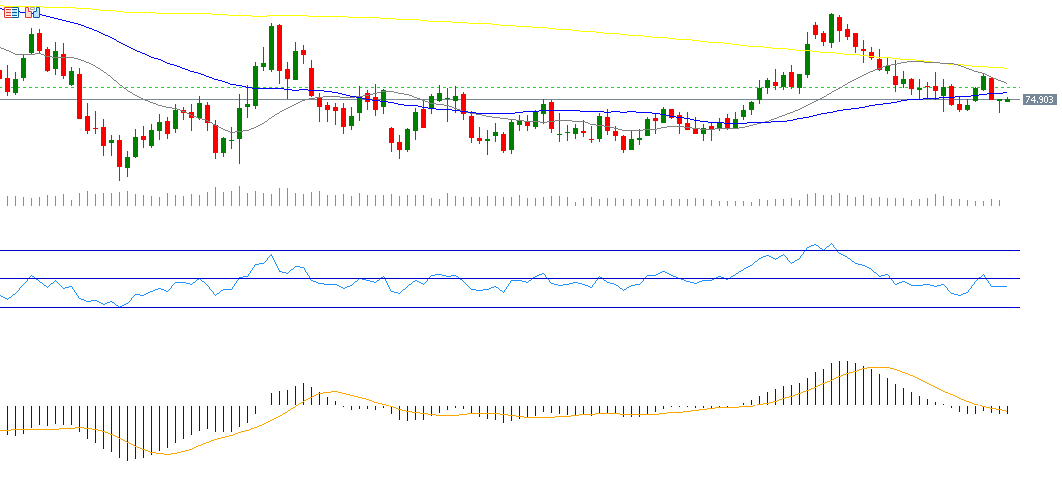This screenshot has height=490, width=1062.
Task: Toggle the one-click trading panel icon
Action: click(32, 12)
